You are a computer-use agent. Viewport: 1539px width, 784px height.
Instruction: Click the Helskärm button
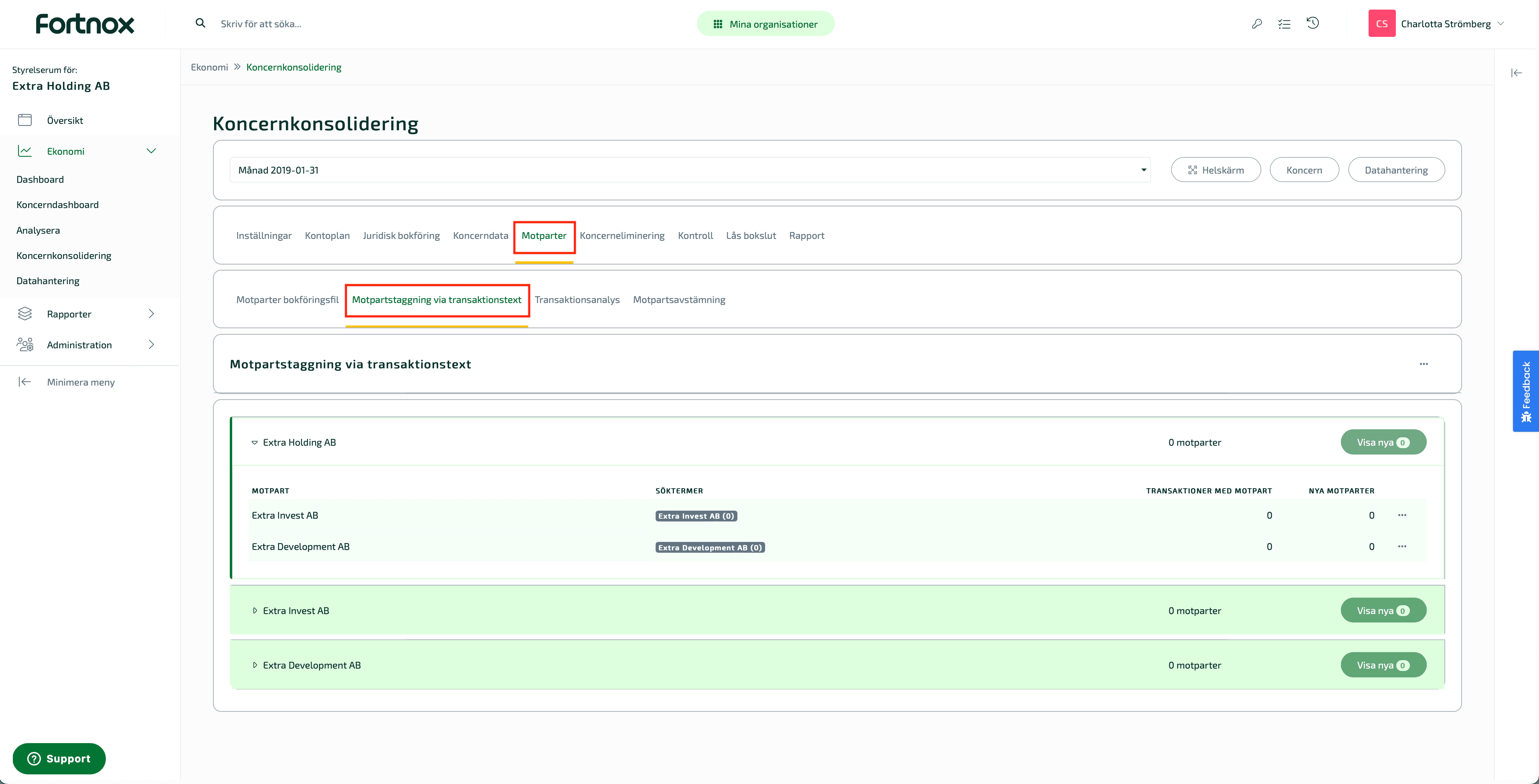pos(1216,170)
